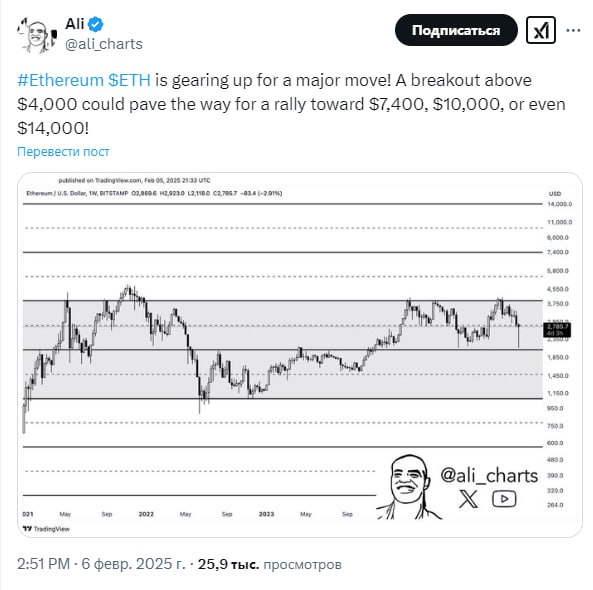Image resolution: width=593 pixels, height=590 pixels.
Task: Click Ali display name
Action: (75, 24)
